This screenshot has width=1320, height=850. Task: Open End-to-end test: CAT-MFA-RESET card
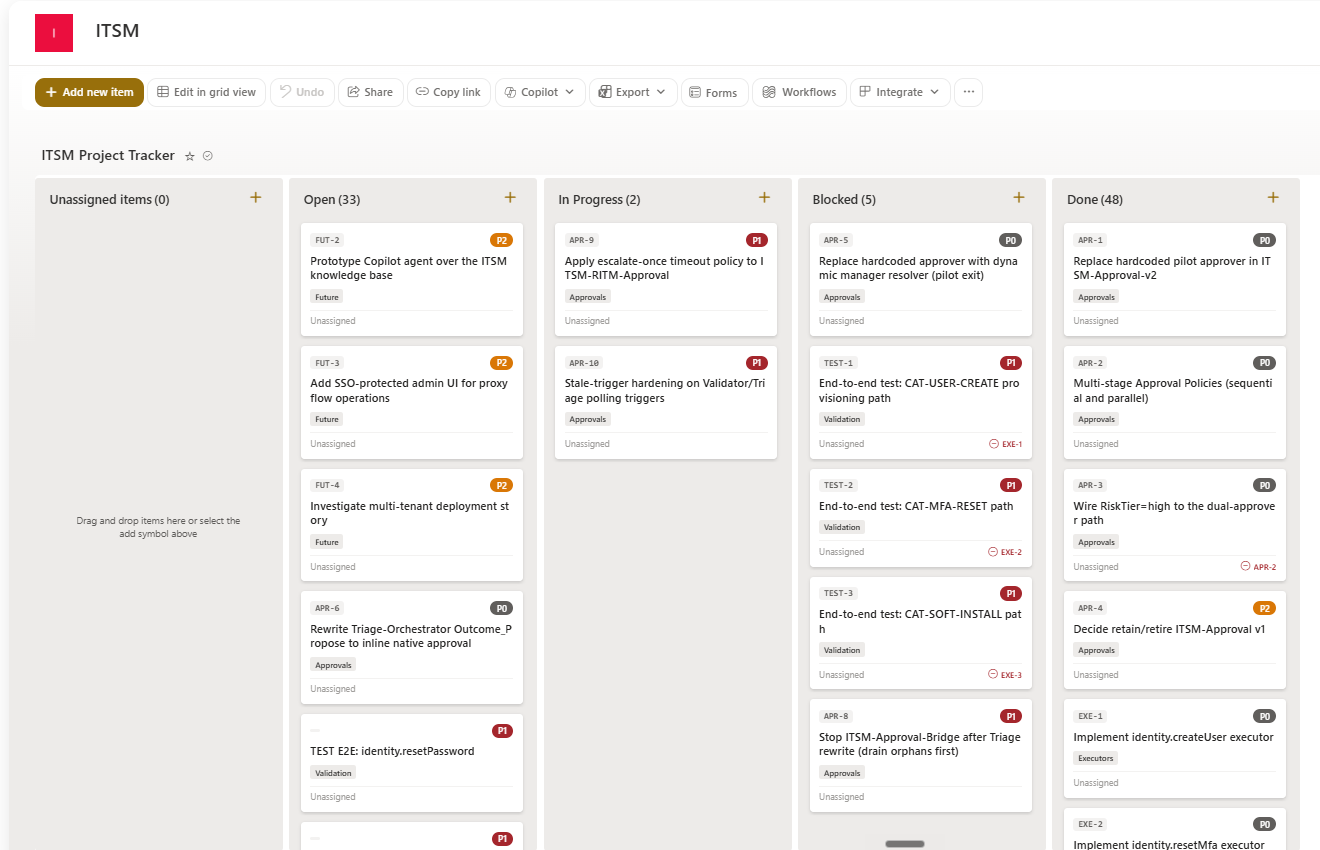pos(920,518)
